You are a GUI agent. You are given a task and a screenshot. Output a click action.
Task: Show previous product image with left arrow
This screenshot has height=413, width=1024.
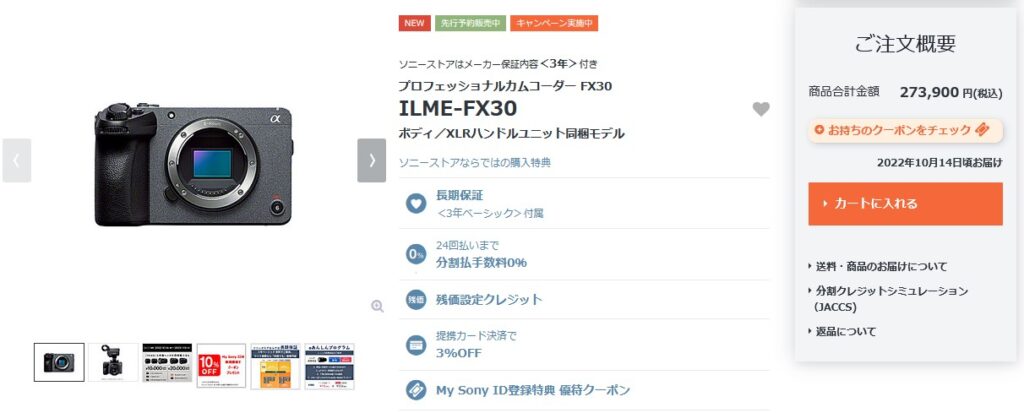point(16,160)
